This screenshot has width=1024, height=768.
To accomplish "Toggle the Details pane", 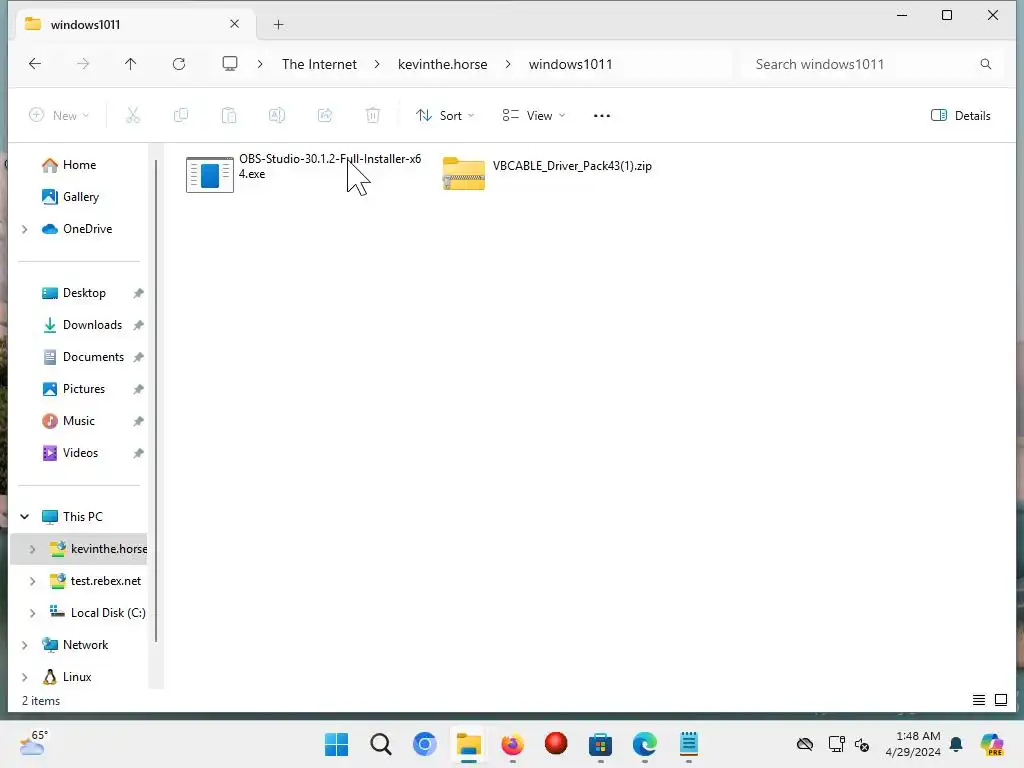I will pyautogui.click(x=960, y=116).
